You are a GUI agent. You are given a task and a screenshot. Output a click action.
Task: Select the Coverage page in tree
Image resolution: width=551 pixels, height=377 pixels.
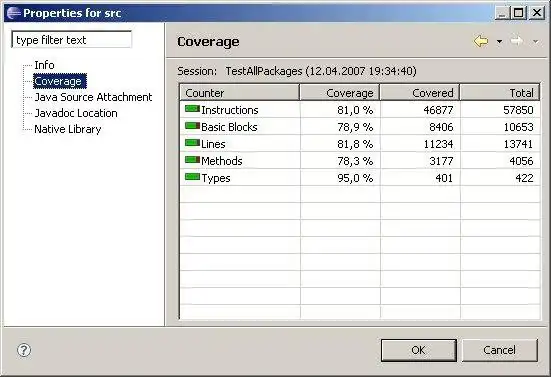pos(60,81)
